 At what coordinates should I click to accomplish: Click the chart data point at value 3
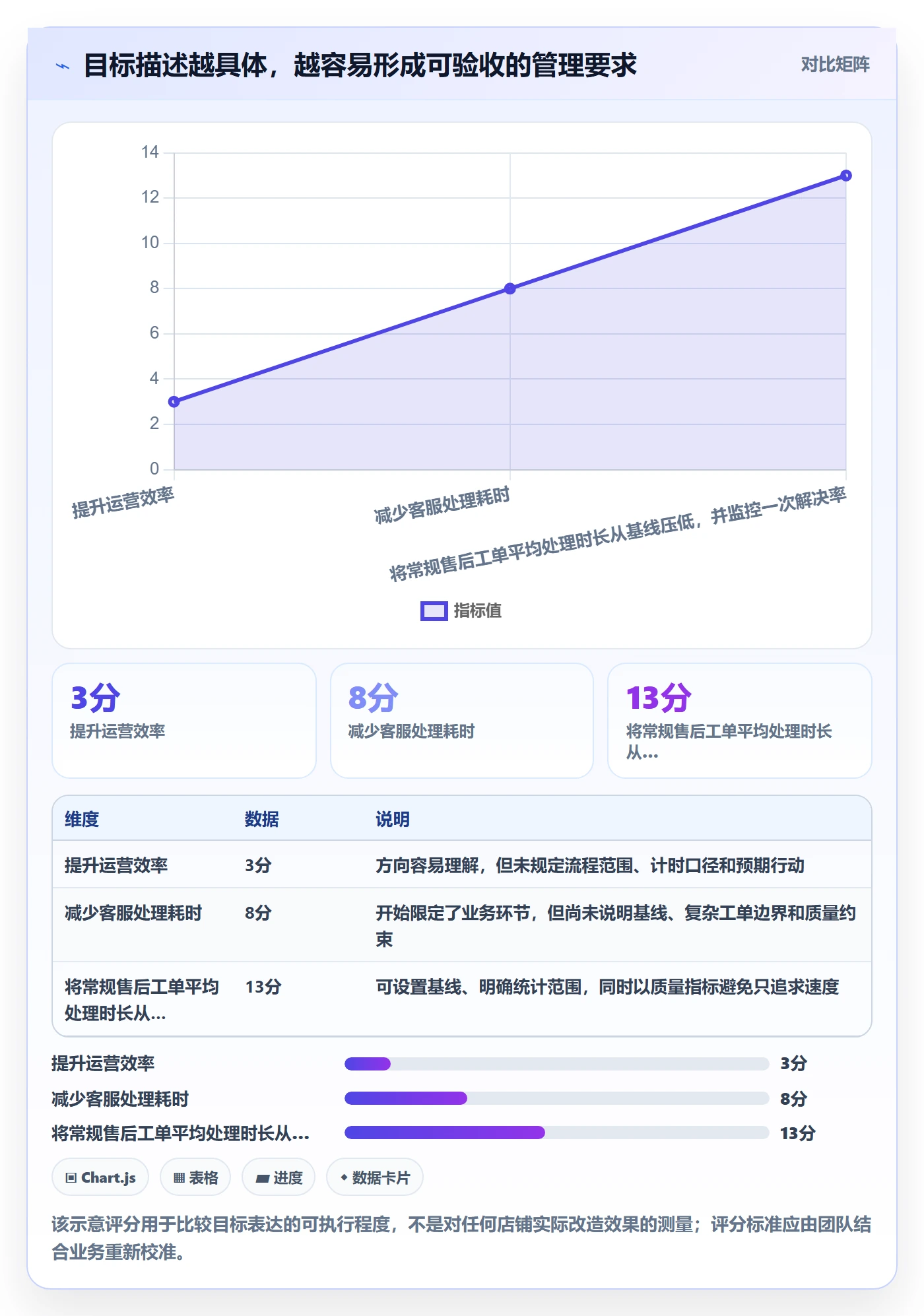point(174,401)
